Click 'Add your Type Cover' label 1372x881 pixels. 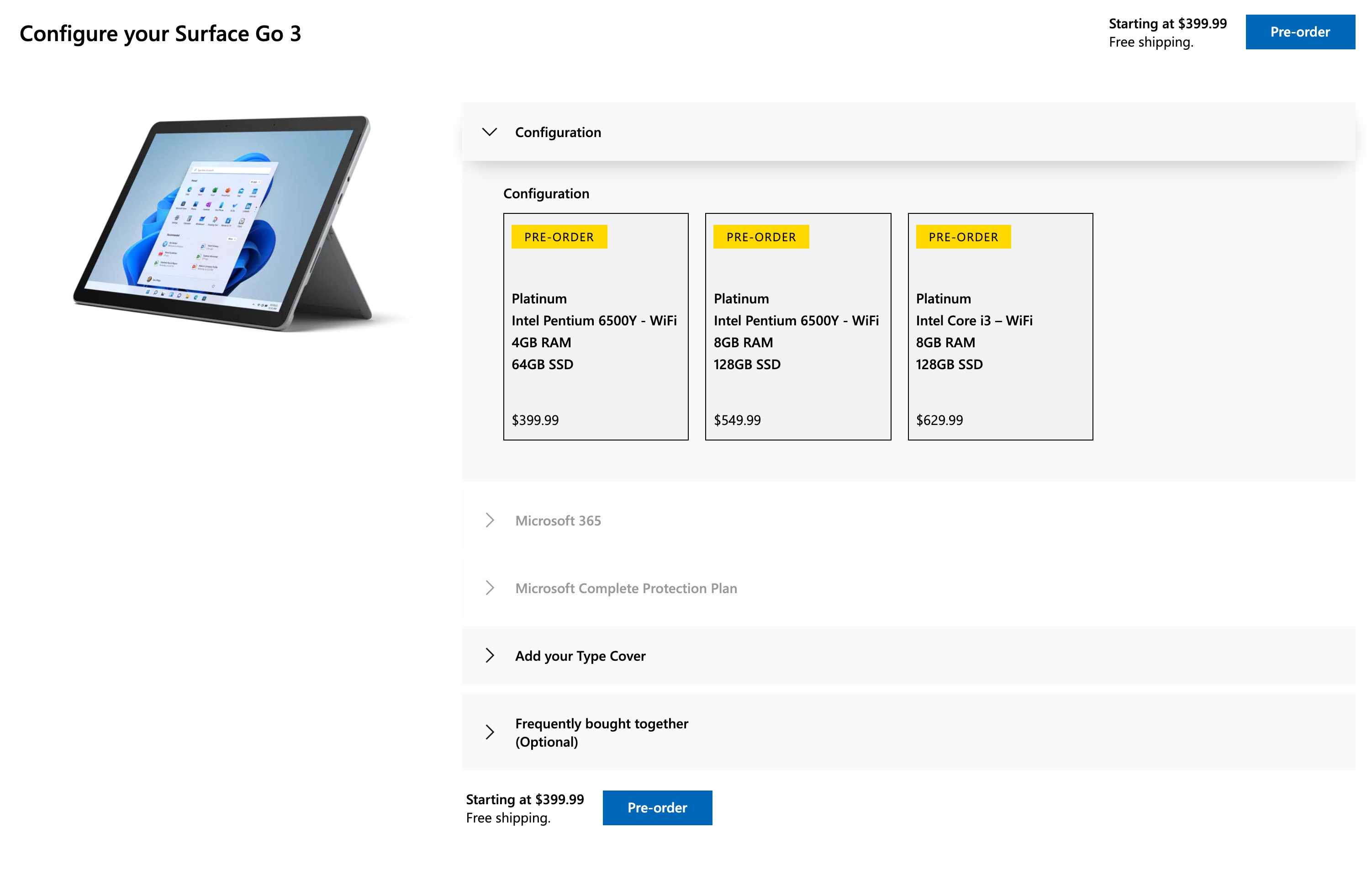(x=580, y=656)
